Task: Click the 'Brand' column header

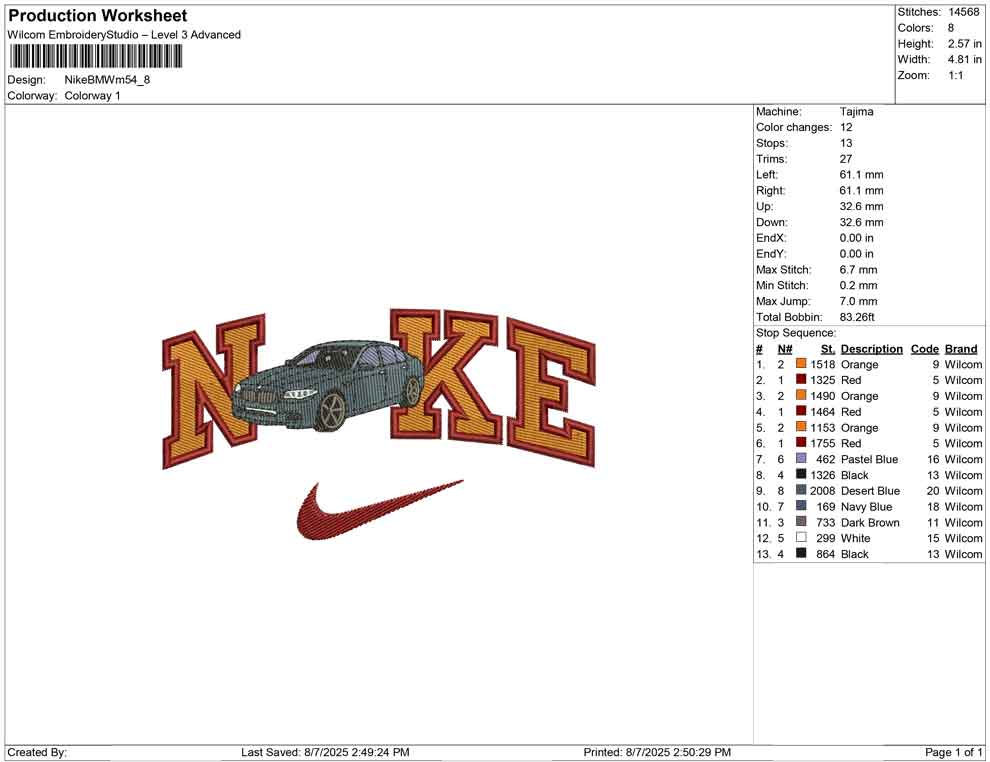Action: tap(961, 349)
